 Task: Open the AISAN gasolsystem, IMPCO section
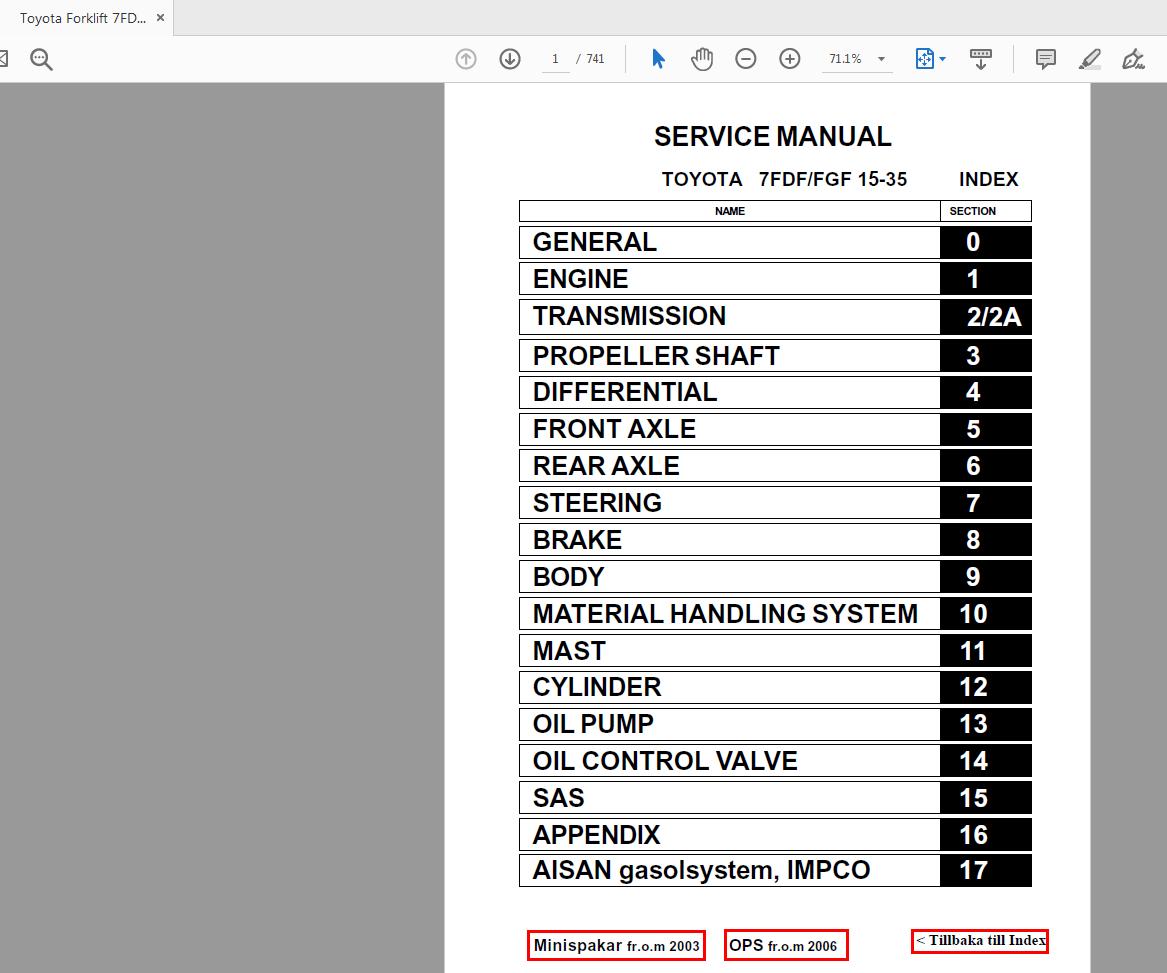coord(729,870)
